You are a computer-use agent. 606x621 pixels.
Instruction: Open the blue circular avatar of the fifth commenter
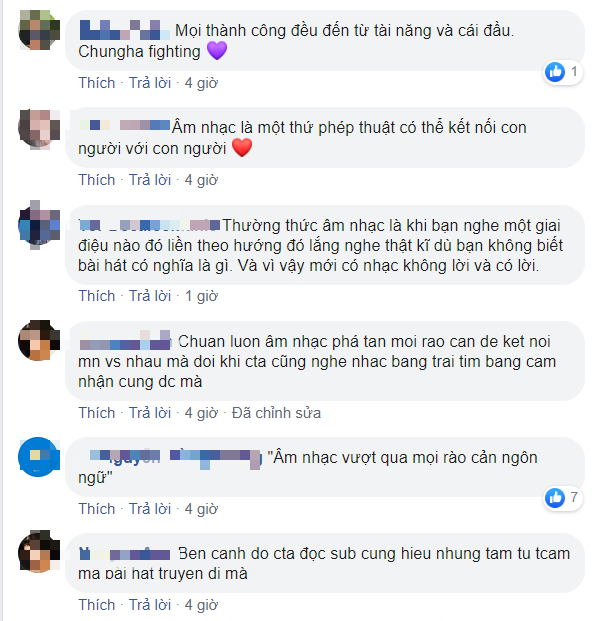[x=39, y=457]
